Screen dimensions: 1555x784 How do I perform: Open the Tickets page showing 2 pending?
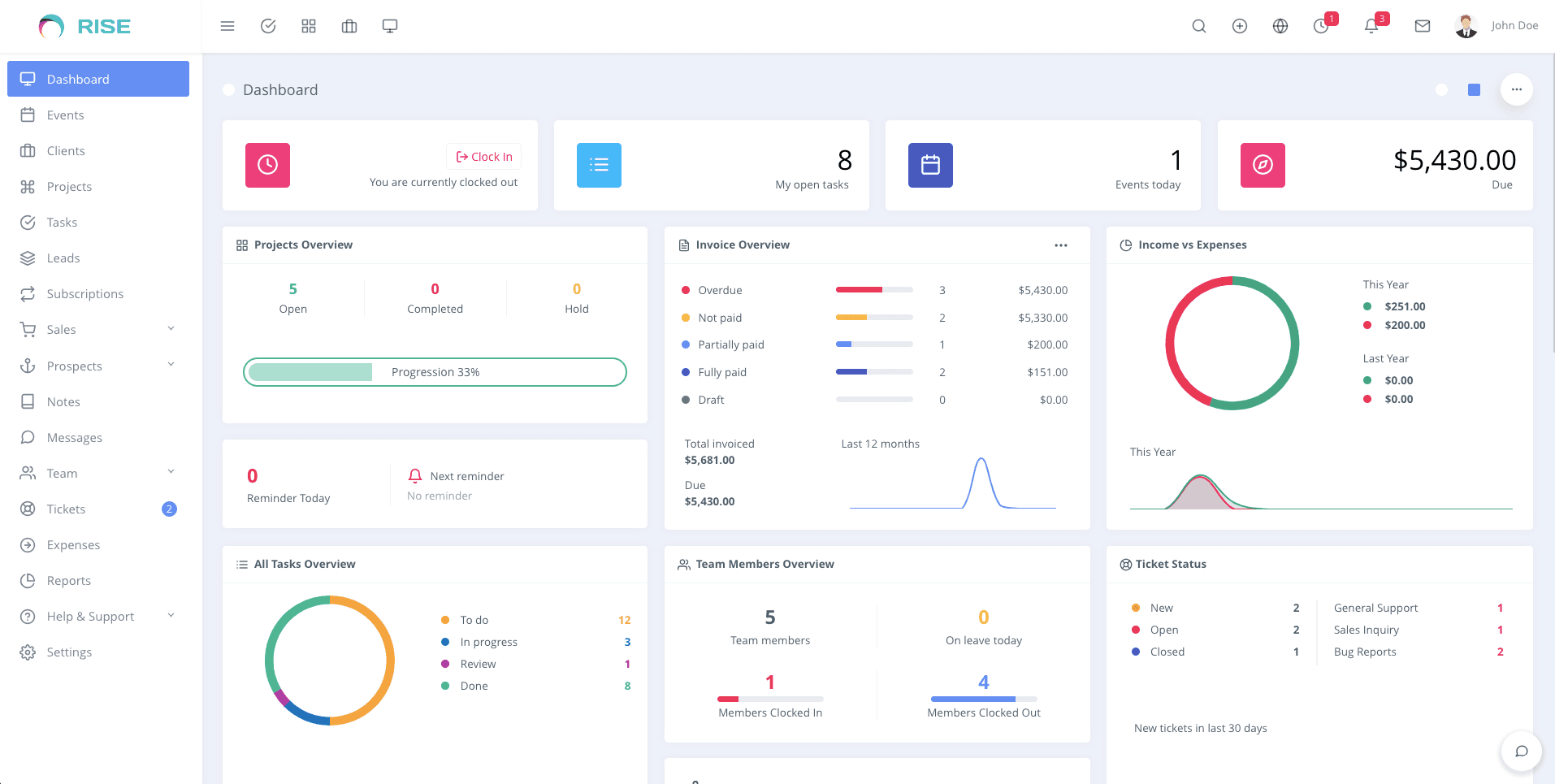(x=65, y=509)
